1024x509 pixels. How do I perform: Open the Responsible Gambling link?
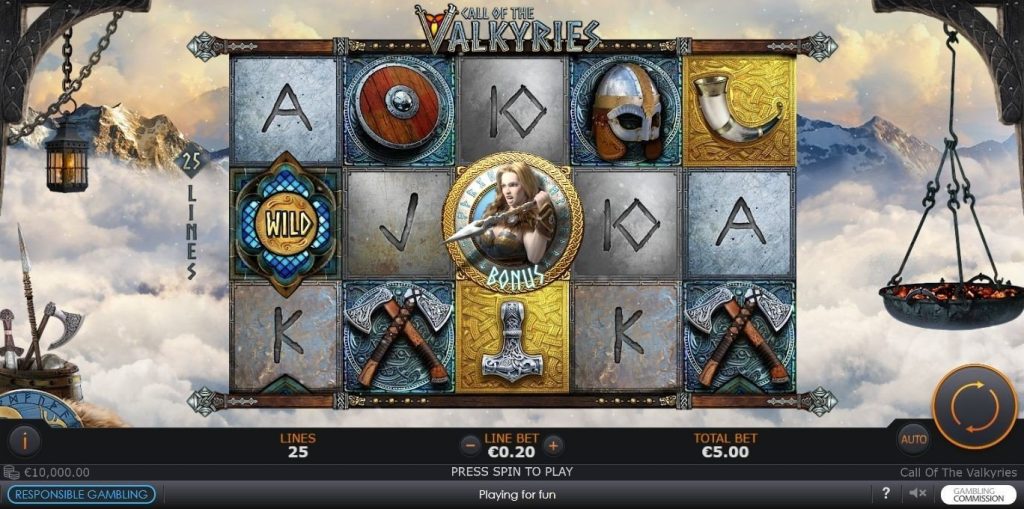coord(81,495)
